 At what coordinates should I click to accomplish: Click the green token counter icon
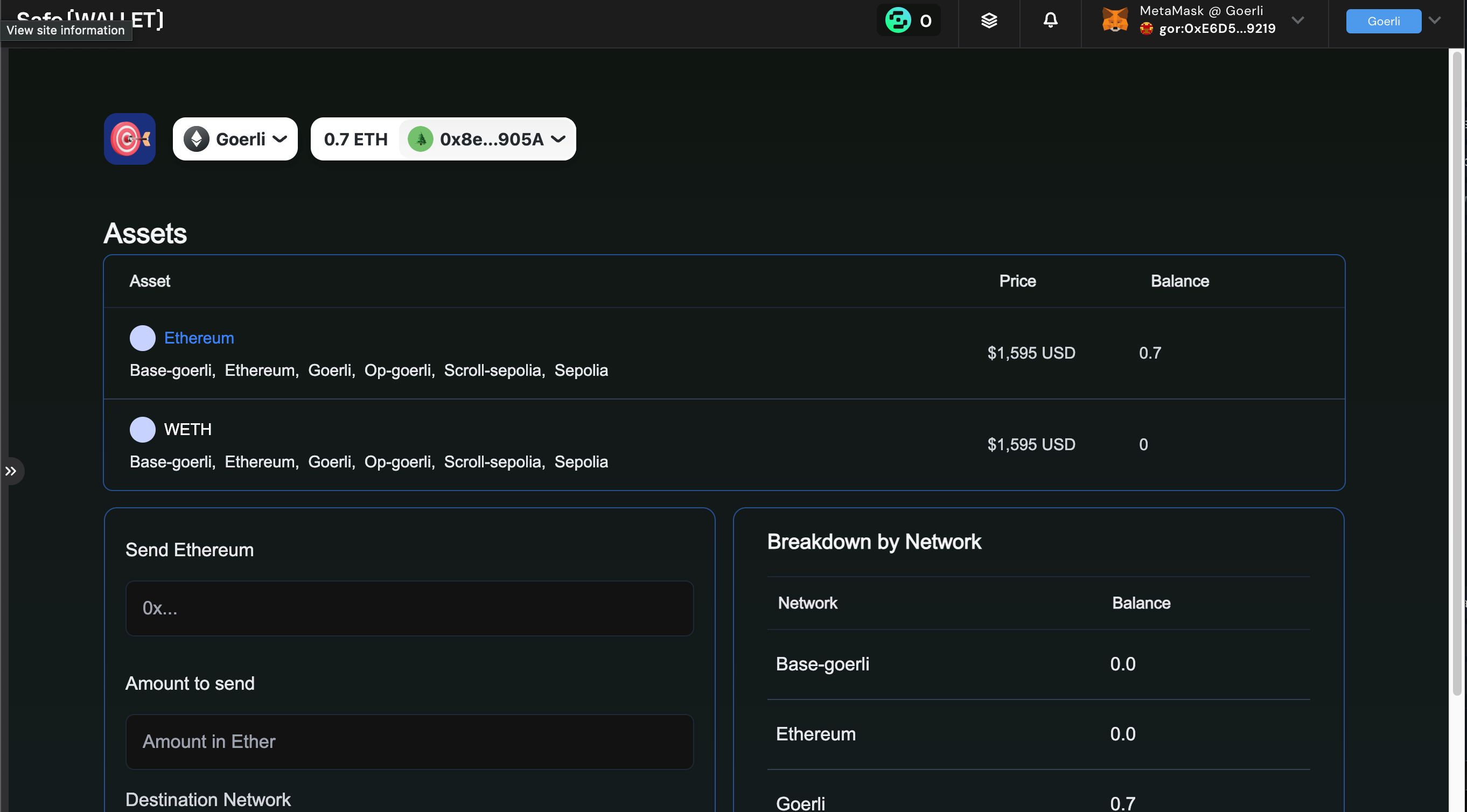(898, 20)
